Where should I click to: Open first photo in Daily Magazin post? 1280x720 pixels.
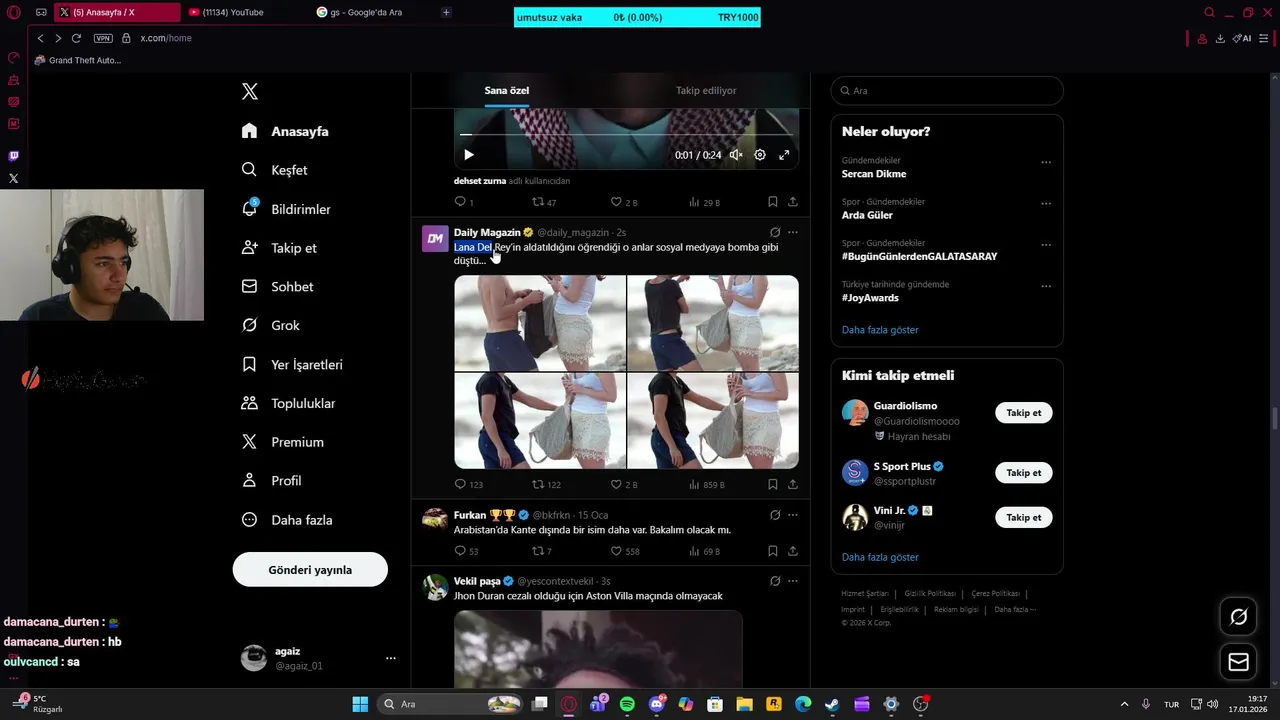click(540, 323)
